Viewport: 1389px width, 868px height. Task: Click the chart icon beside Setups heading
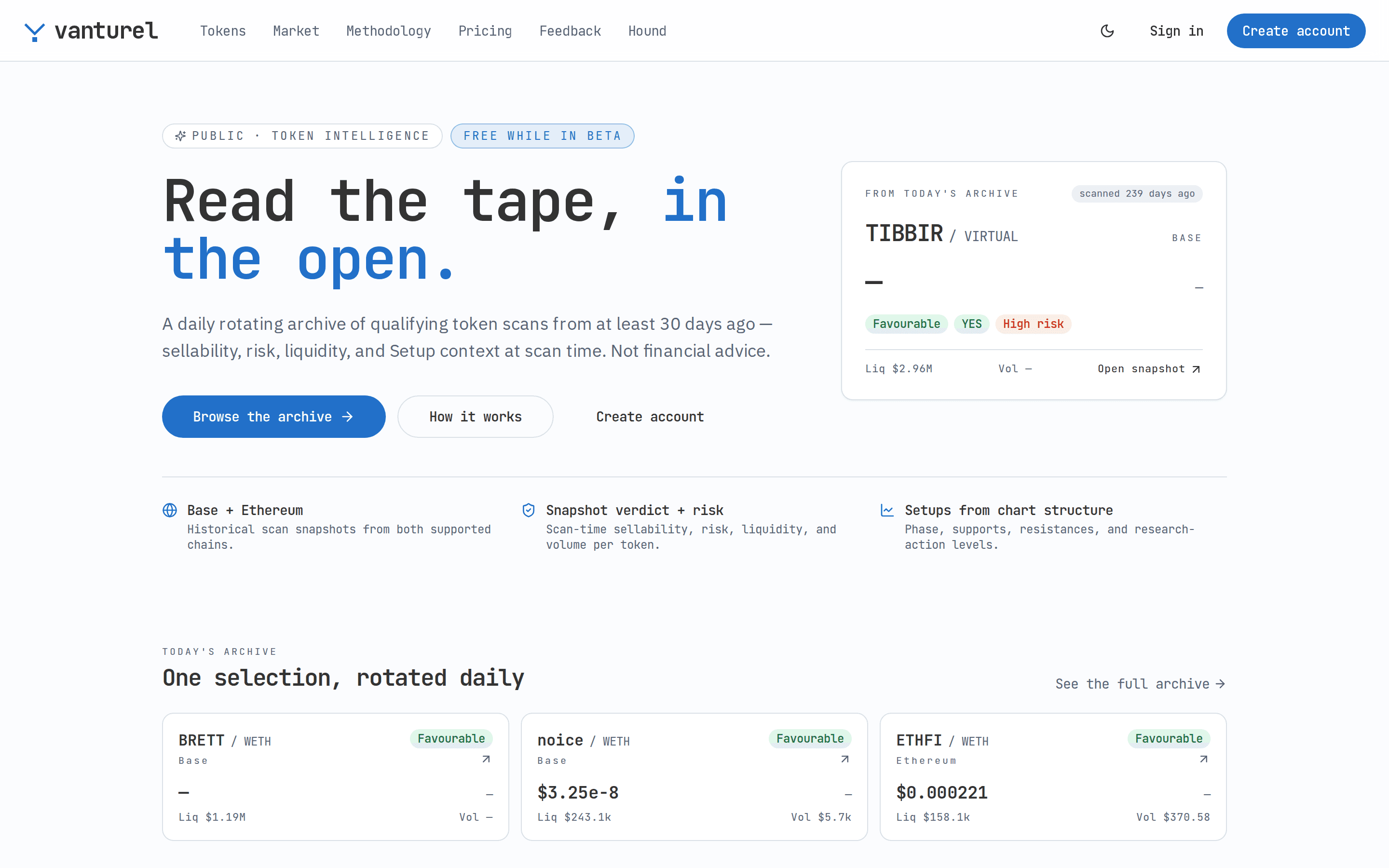[x=887, y=510]
